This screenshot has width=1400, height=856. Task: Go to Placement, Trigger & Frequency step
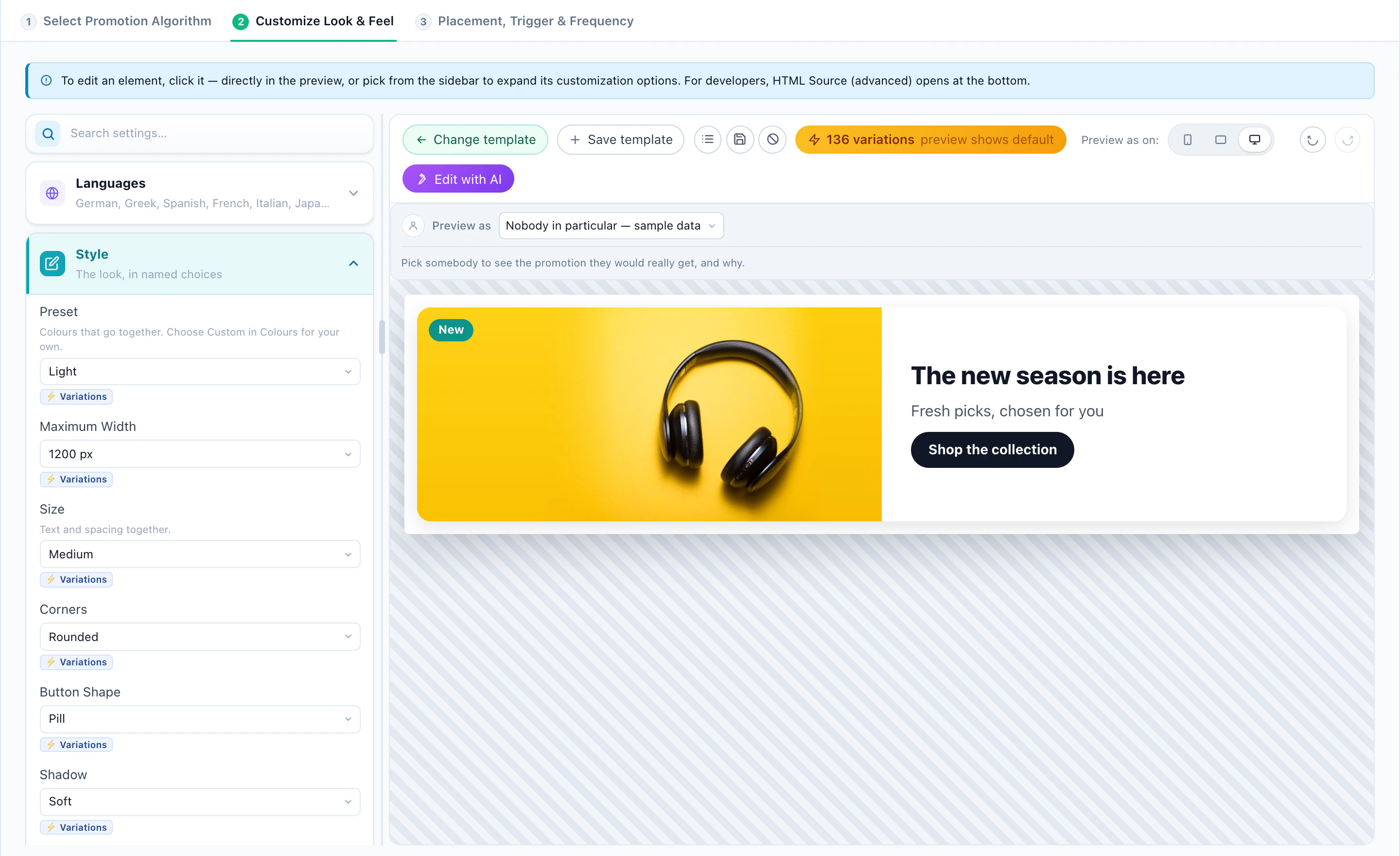[x=525, y=21]
